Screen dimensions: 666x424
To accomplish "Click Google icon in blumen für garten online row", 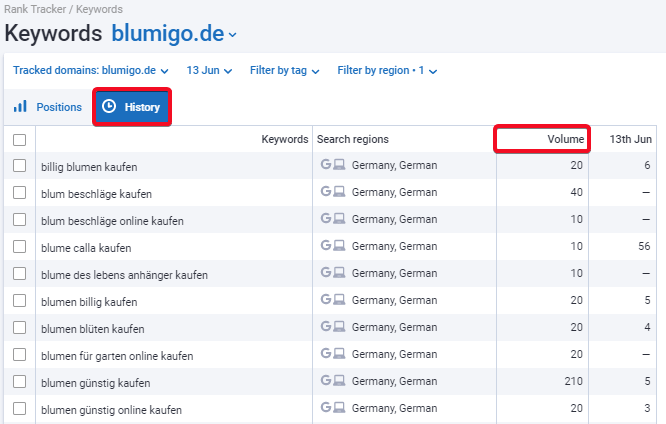I will 326,353.
